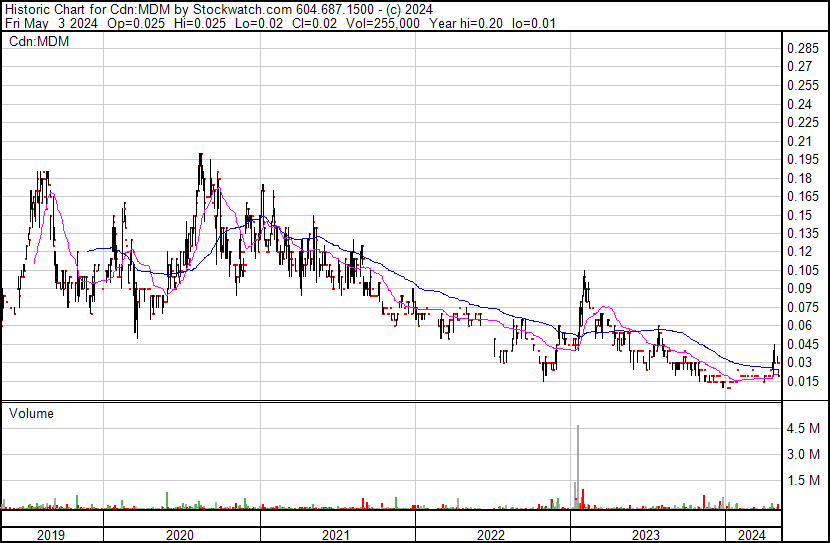Click the 4.5 M volume axis label
Viewport: 830px width, 543px height.
tap(804, 428)
